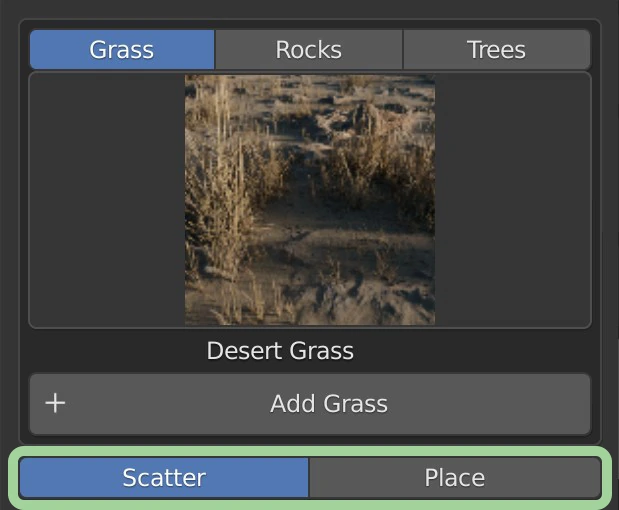
Task: Click the Desert Grass name label
Action: 280,351
